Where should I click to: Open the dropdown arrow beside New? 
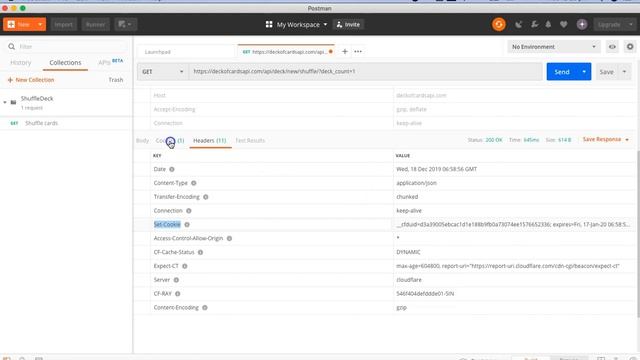[40, 24]
